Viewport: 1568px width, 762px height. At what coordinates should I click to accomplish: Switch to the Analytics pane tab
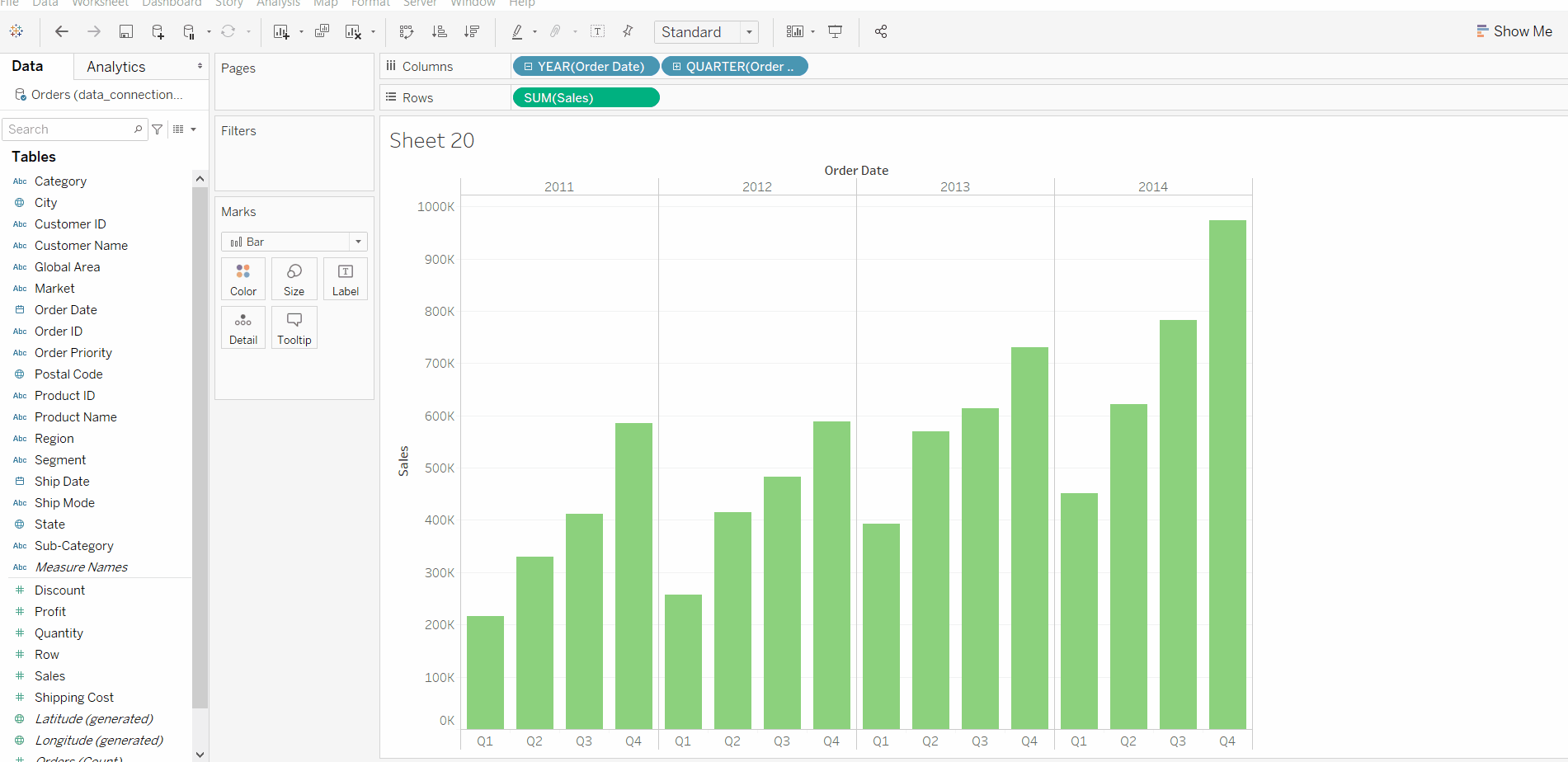pos(116,67)
